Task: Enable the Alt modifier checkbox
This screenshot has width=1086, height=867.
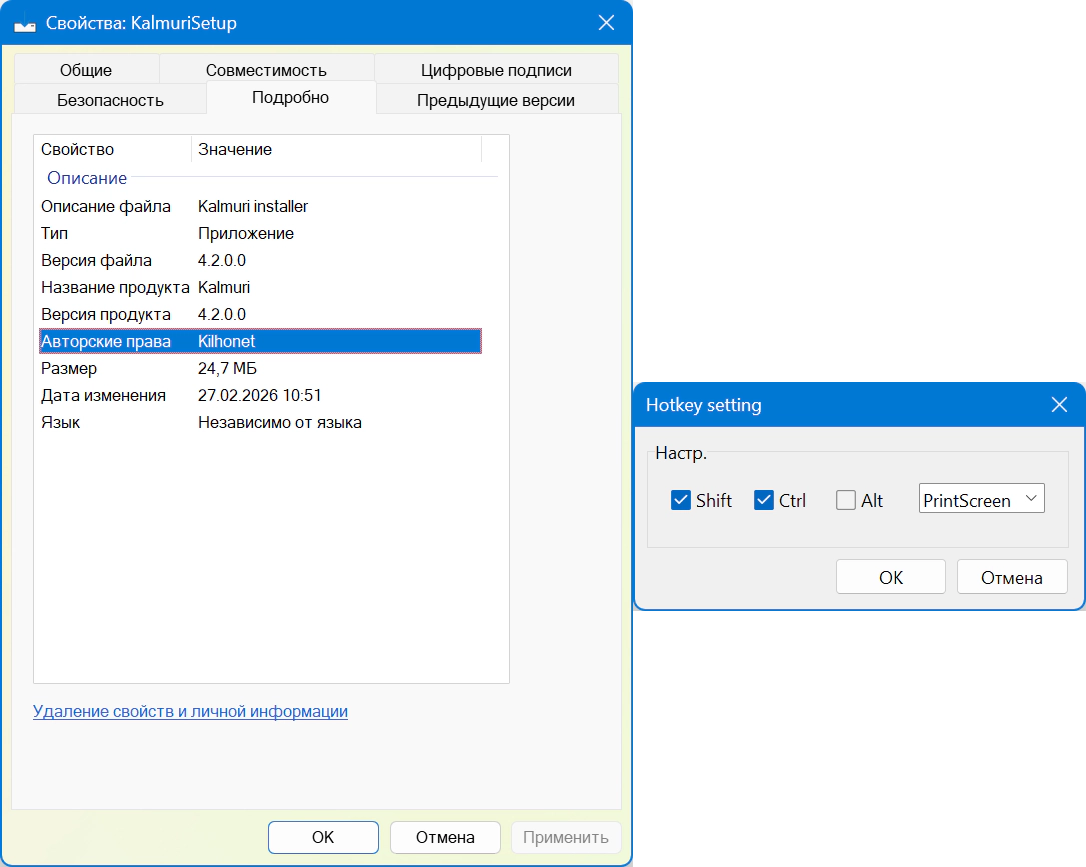Action: [x=846, y=500]
